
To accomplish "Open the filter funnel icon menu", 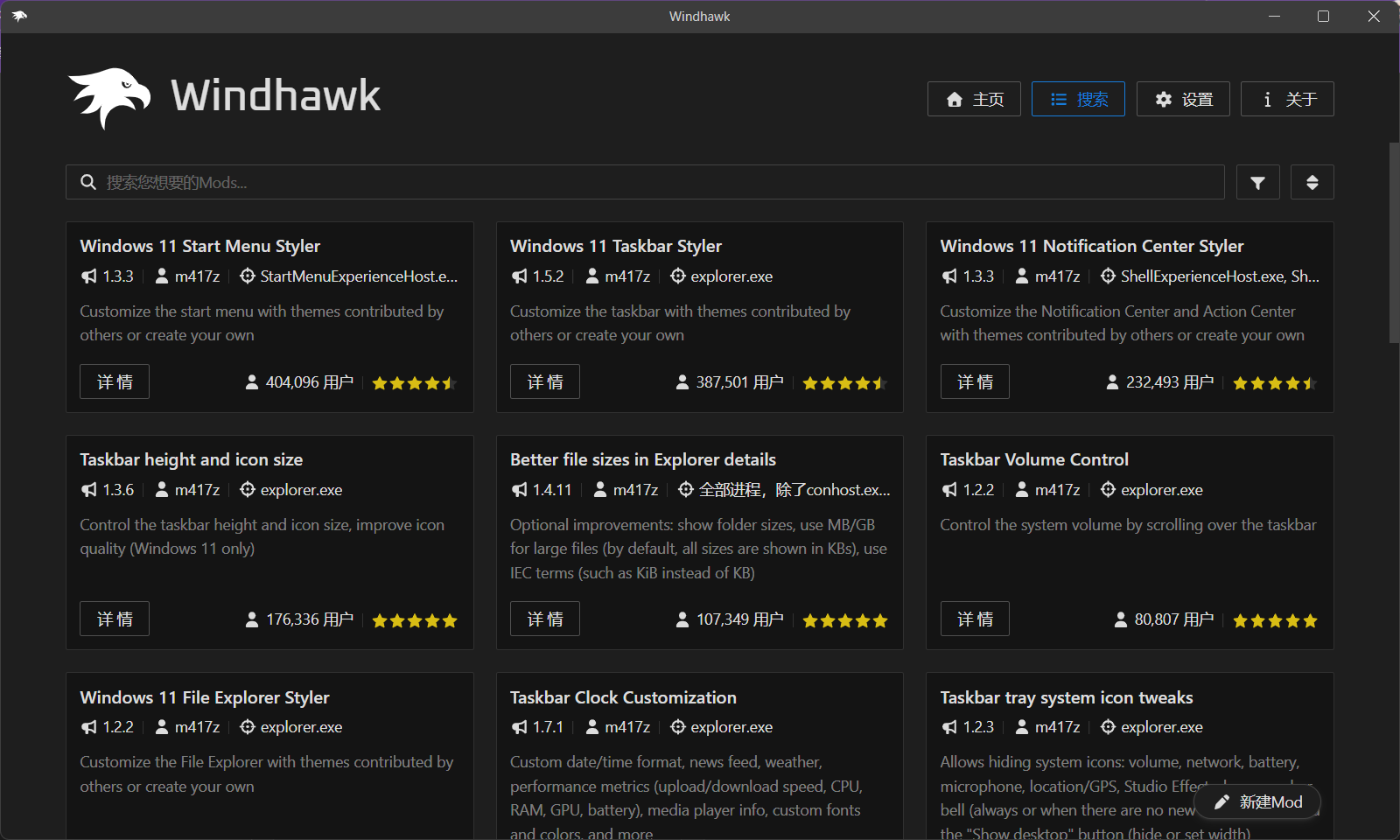I will [1257, 182].
